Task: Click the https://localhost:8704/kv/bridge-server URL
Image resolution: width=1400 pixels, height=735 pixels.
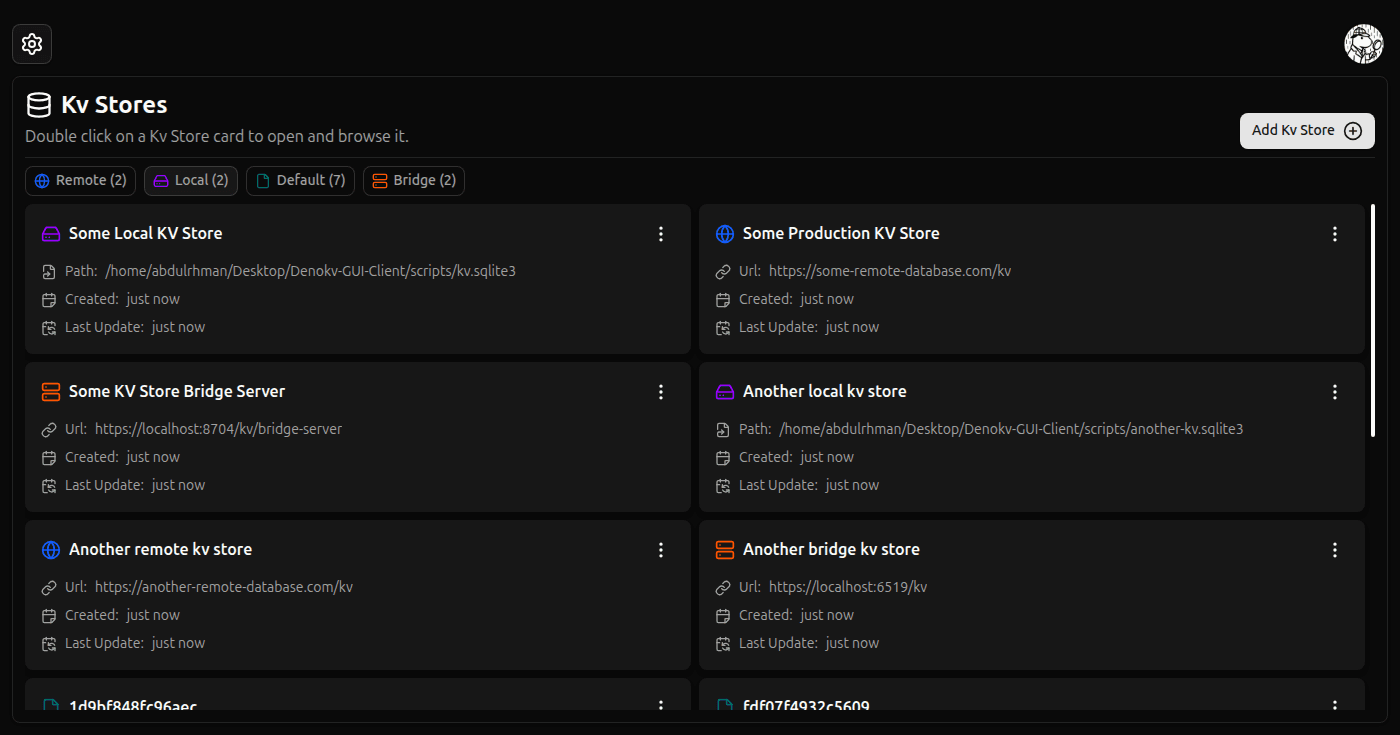Action: (219, 429)
